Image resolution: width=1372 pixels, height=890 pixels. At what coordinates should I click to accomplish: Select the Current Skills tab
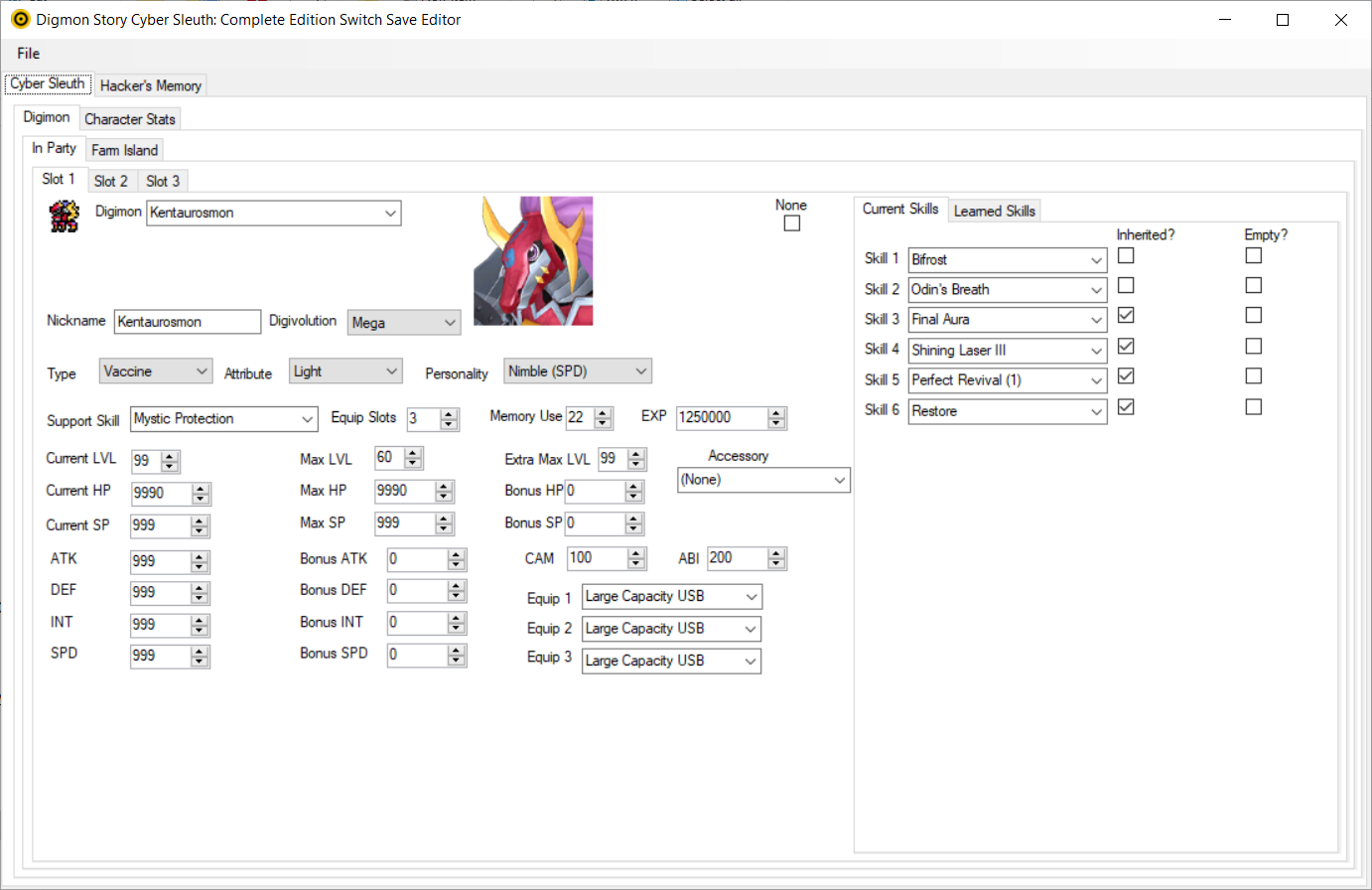(900, 209)
